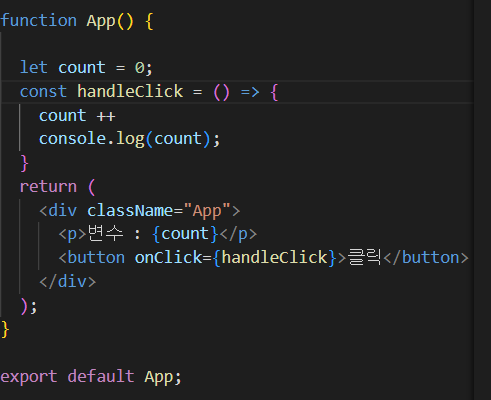Click the className attribute

130,210
